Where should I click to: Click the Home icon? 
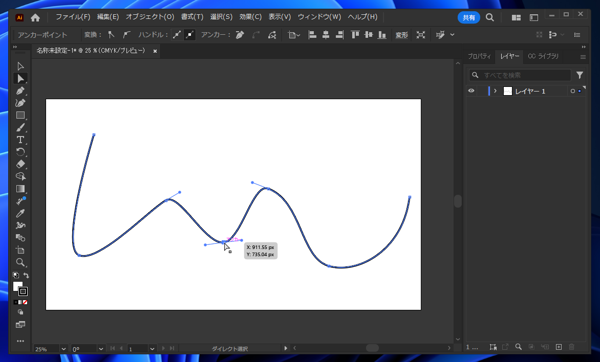(35, 18)
